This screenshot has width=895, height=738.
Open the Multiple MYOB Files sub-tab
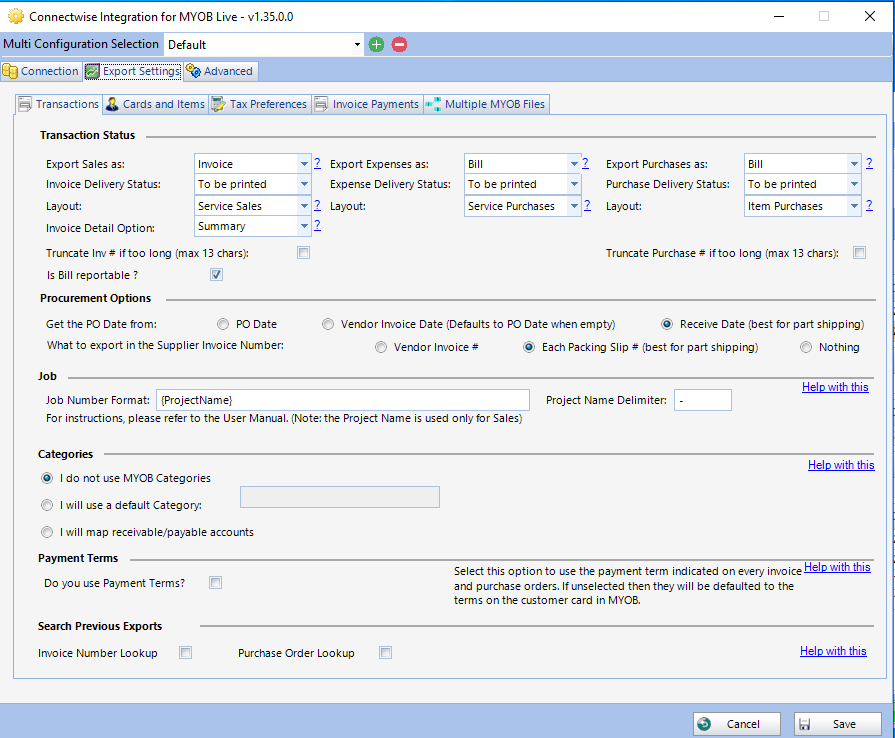click(487, 104)
